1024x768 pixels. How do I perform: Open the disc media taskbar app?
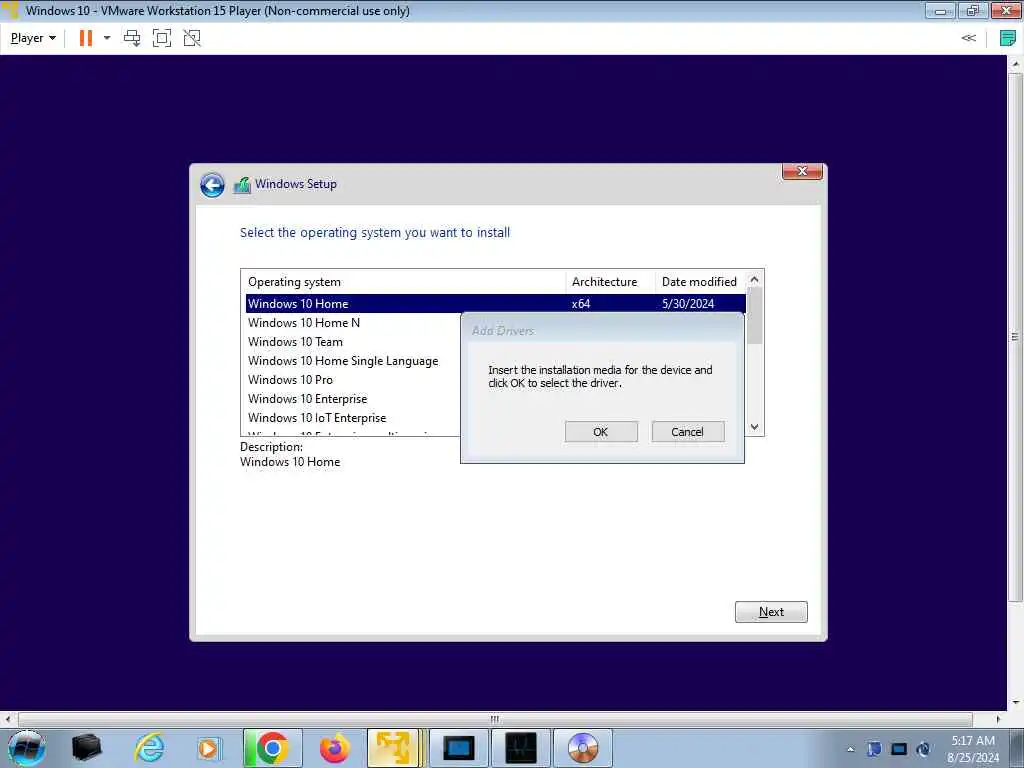[583, 748]
